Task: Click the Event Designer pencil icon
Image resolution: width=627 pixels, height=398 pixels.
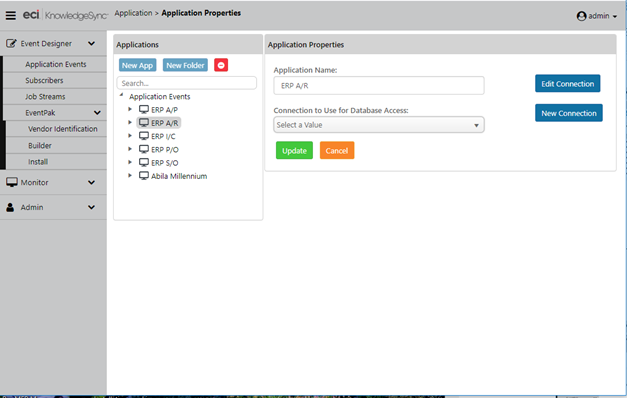Action: 11,43
